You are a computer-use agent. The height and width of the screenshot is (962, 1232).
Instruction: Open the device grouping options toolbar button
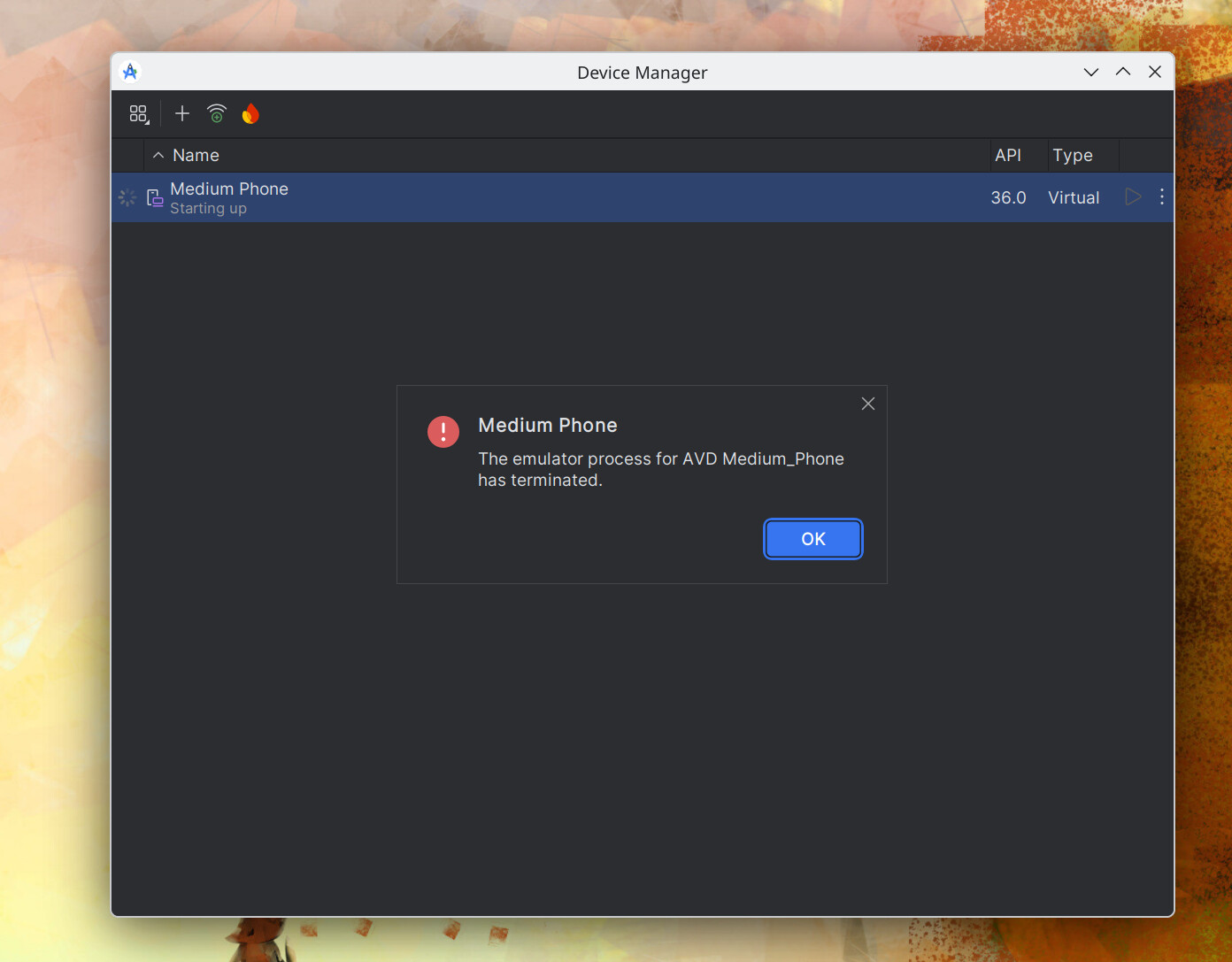[x=139, y=114]
